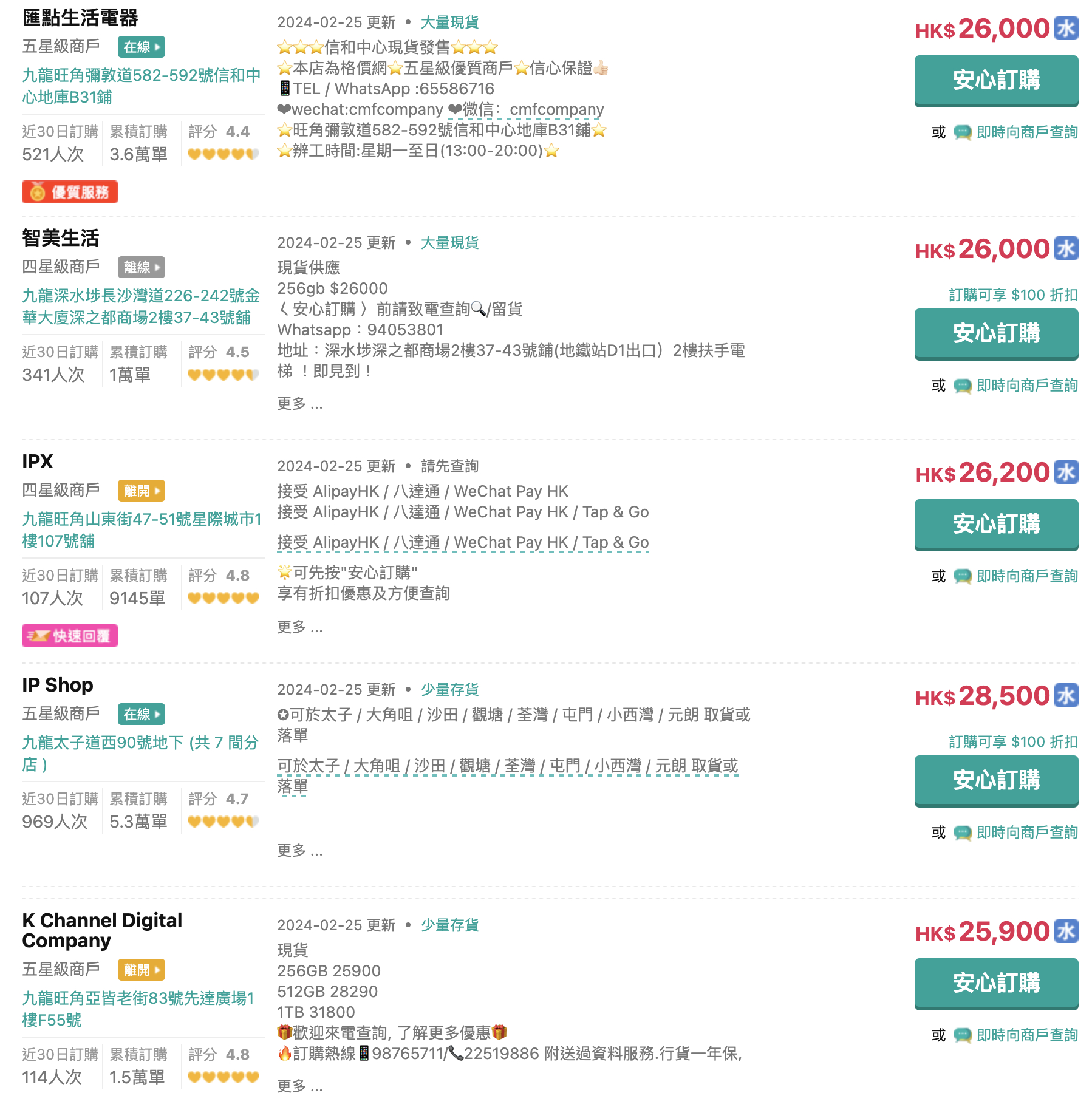Click the 4.8 heart rating for IPX
The height and width of the screenshot is (1093, 1092).
click(x=224, y=598)
